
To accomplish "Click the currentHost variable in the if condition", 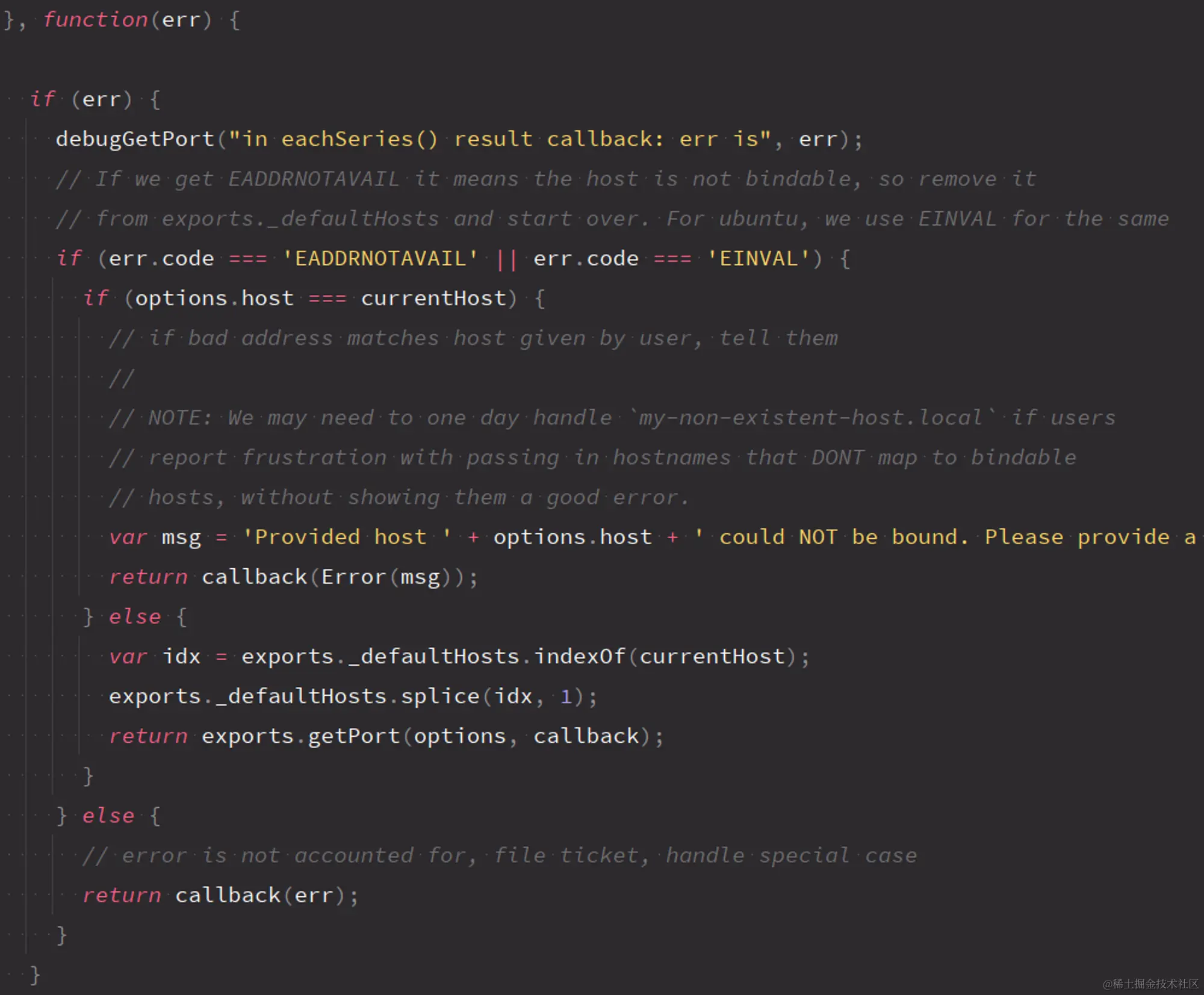I will pyautogui.click(x=433, y=298).
